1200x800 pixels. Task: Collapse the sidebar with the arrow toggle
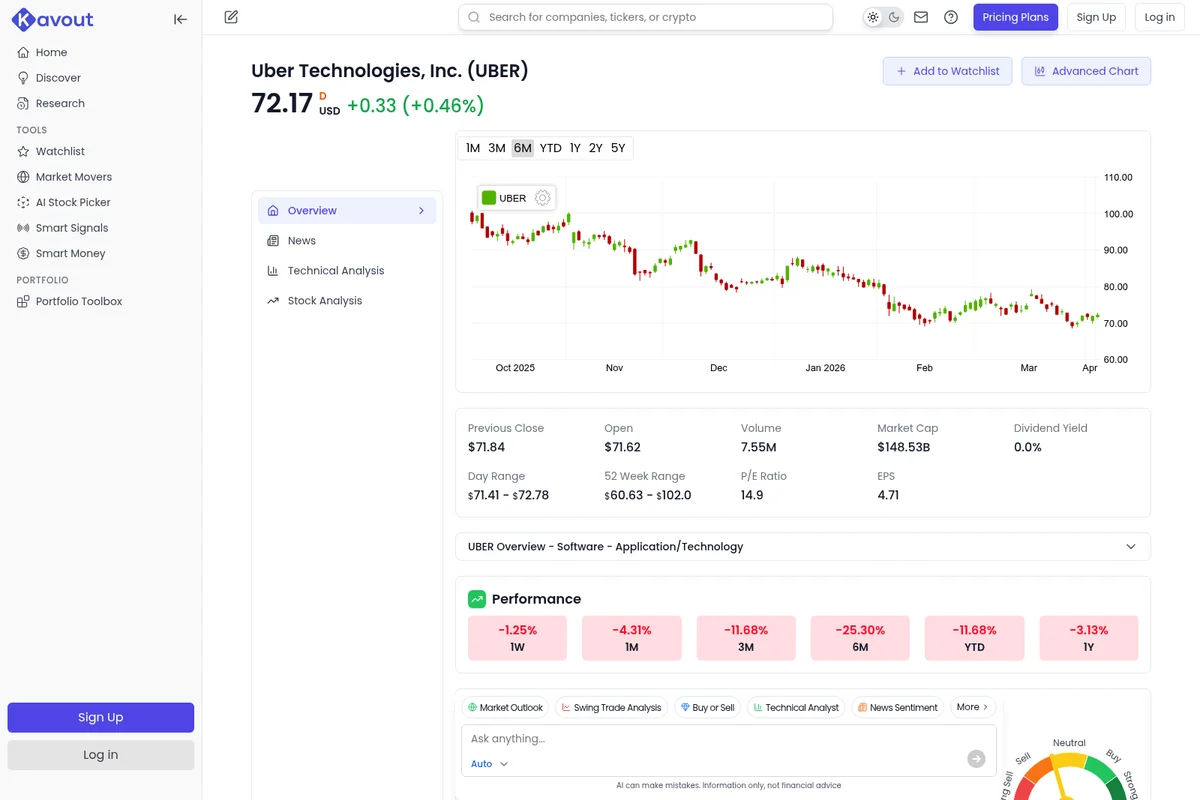pos(180,18)
